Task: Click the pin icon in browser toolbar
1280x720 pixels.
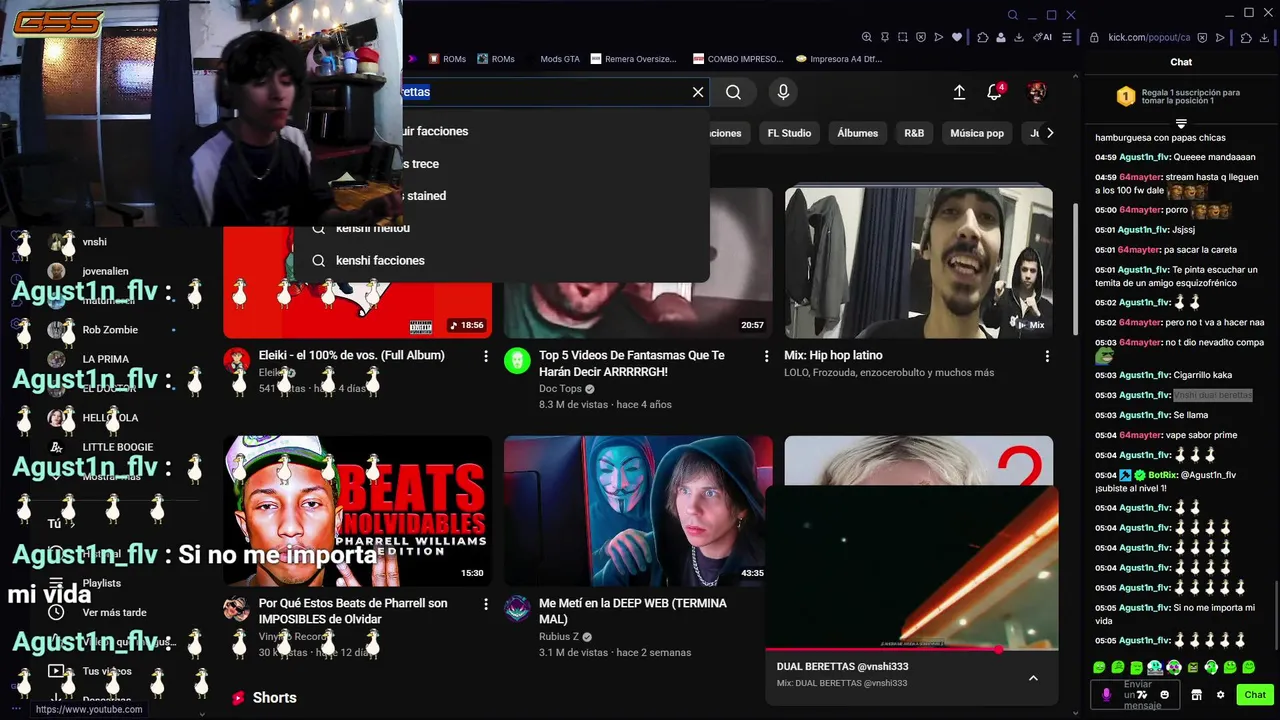Action: pos(885,37)
